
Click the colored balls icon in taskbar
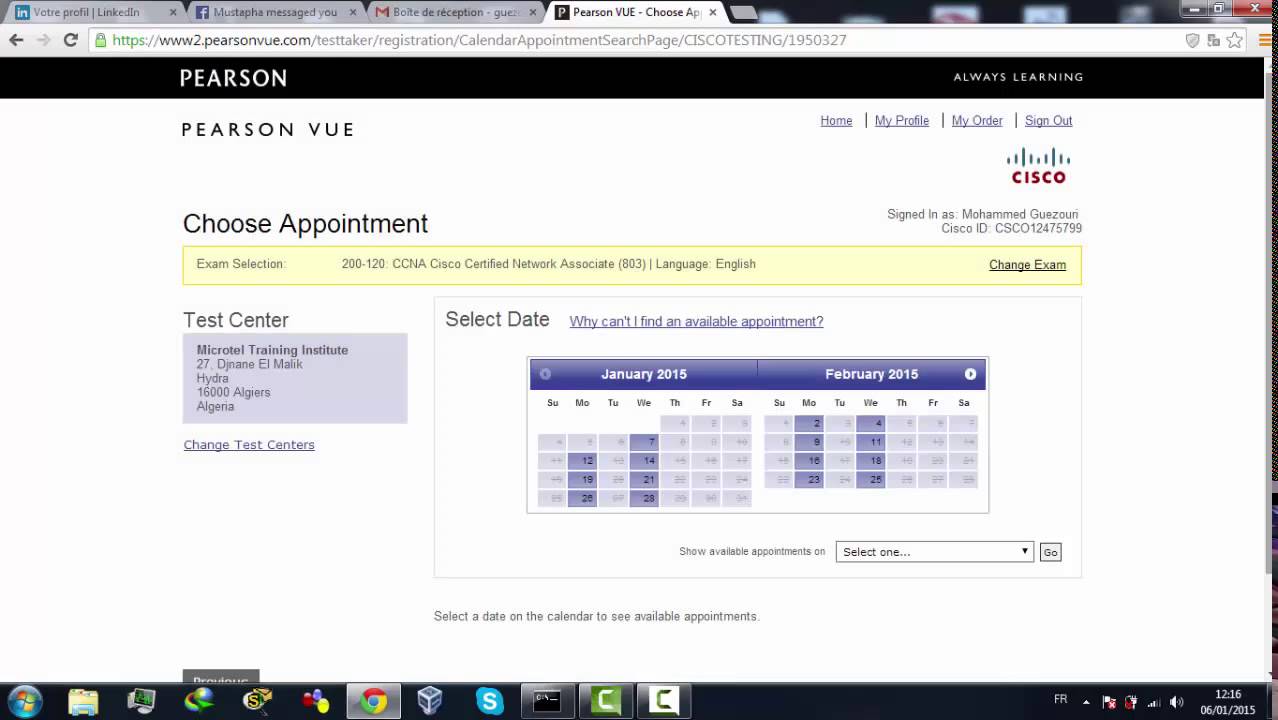[316, 701]
